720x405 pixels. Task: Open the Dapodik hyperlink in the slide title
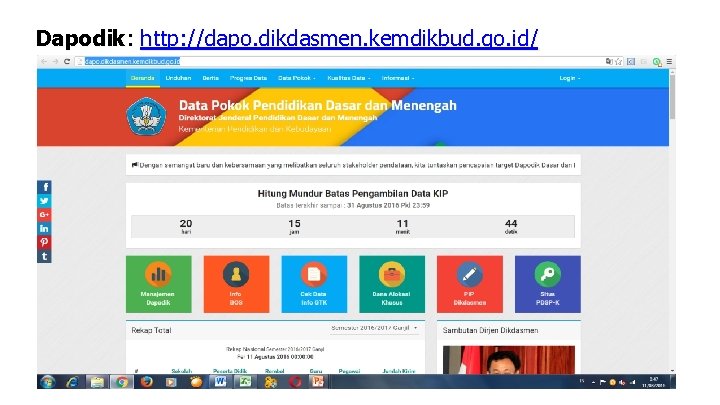[x=338, y=39]
